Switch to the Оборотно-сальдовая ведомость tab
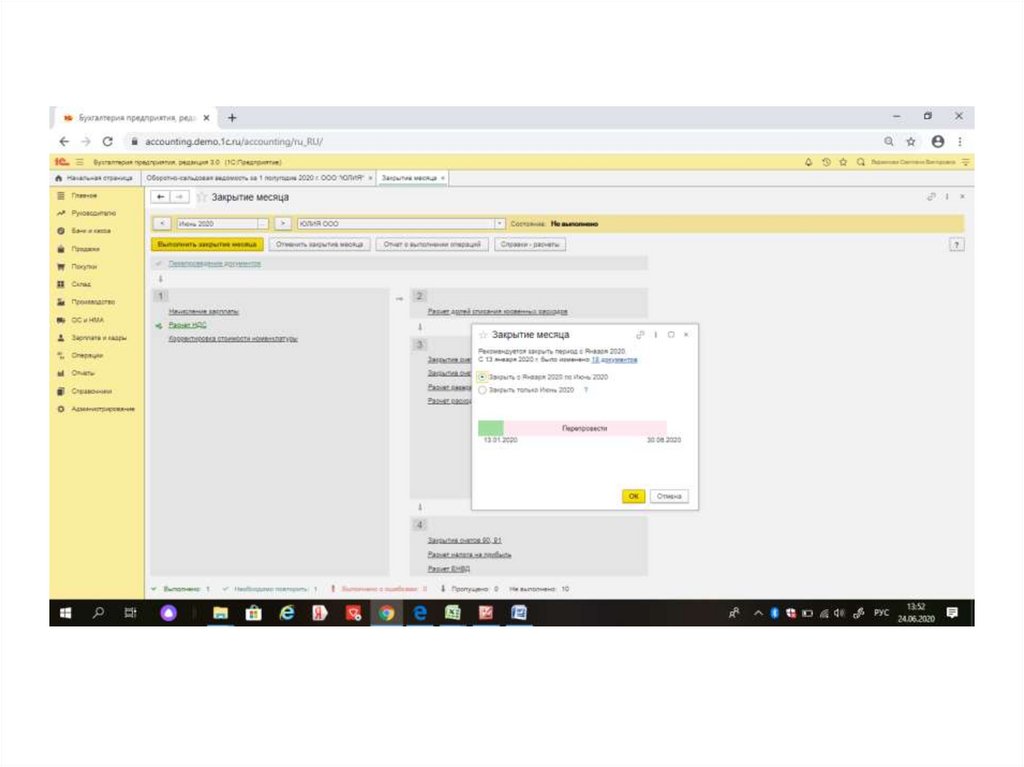The height and width of the screenshot is (767, 1024). [x=254, y=178]
